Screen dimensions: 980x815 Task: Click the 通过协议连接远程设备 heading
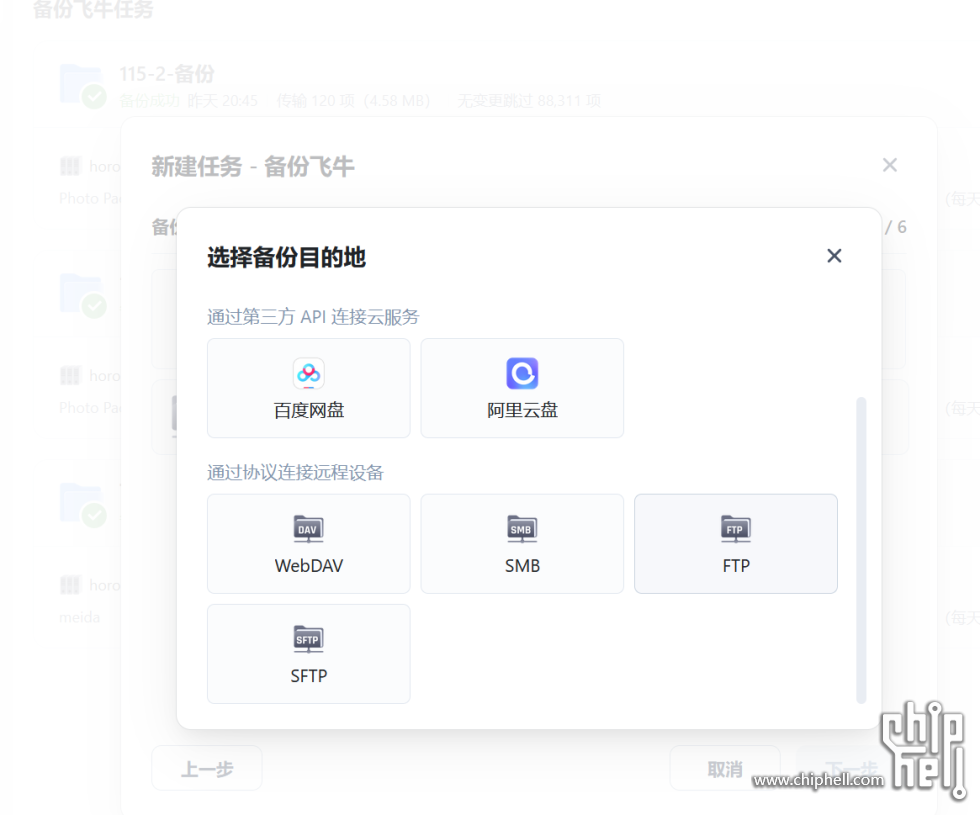[295, 472]
